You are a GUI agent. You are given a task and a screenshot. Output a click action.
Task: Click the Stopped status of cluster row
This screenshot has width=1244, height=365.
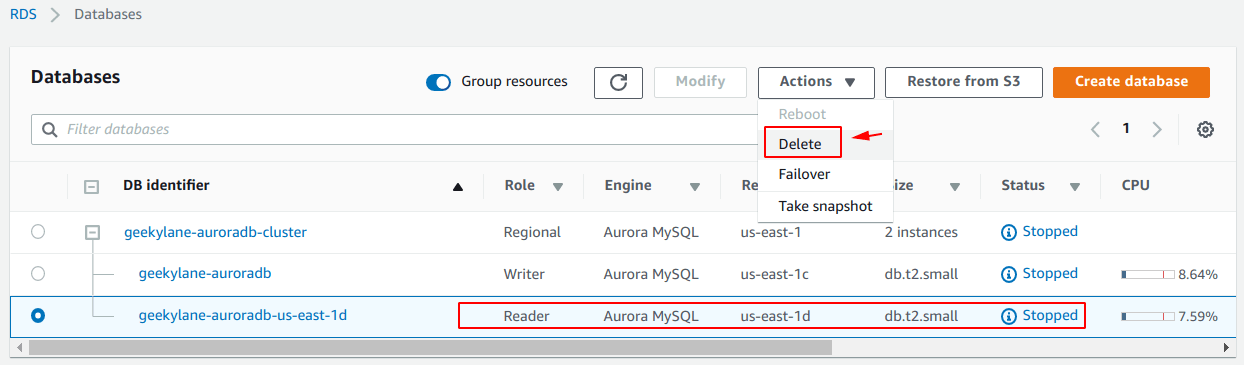1050,232
